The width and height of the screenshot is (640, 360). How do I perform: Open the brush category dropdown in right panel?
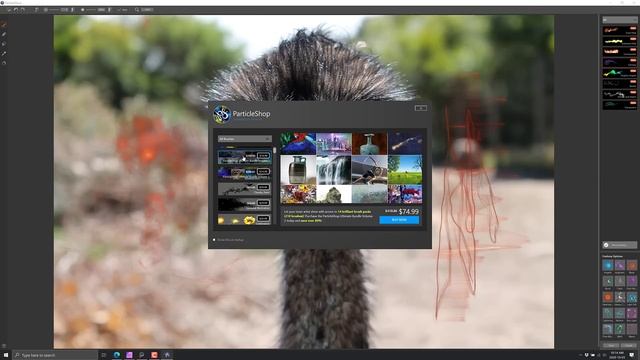(620, 20)
